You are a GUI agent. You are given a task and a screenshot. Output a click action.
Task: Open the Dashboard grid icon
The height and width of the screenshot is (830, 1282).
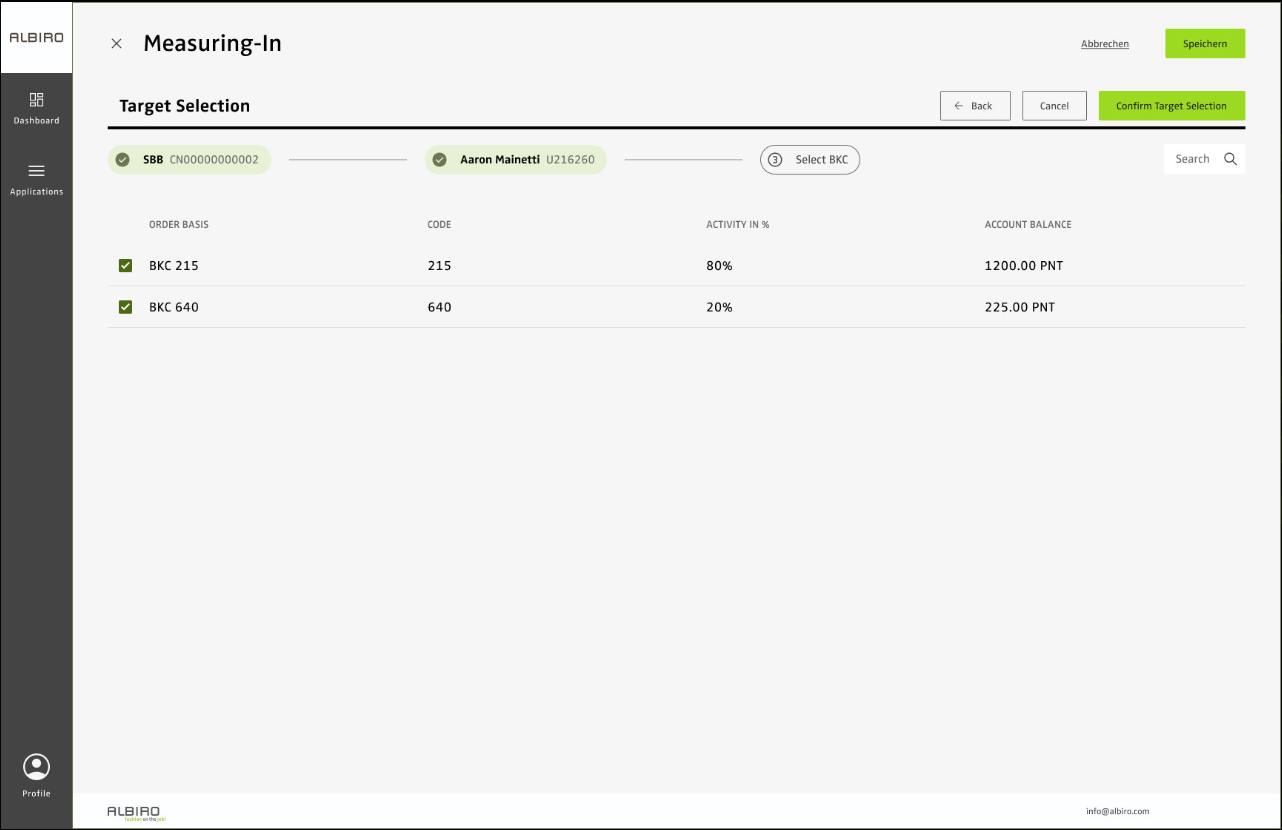[36, 100]
